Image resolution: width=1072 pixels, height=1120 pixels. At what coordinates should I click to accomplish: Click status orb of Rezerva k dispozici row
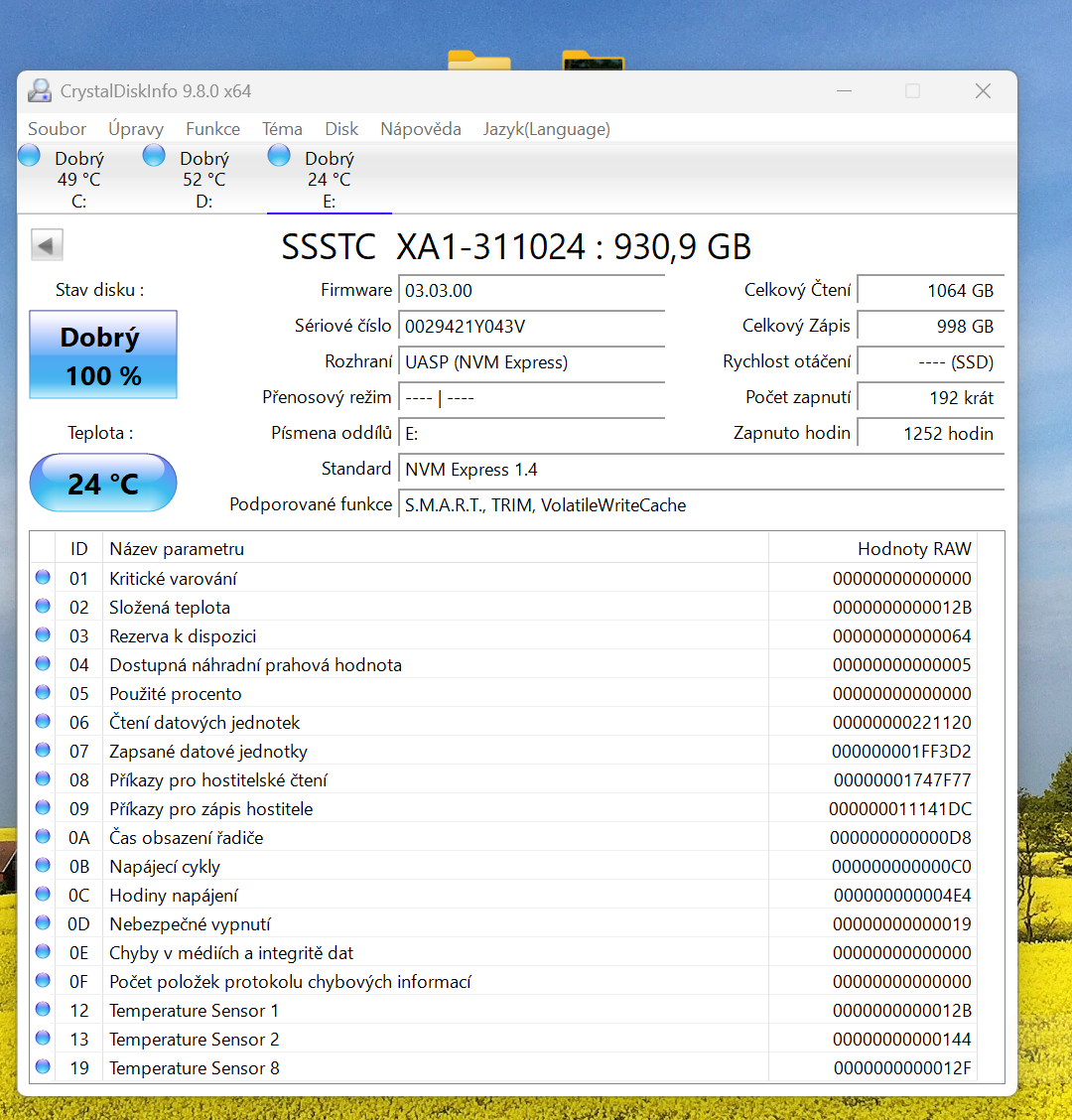(x=43, y=634)
